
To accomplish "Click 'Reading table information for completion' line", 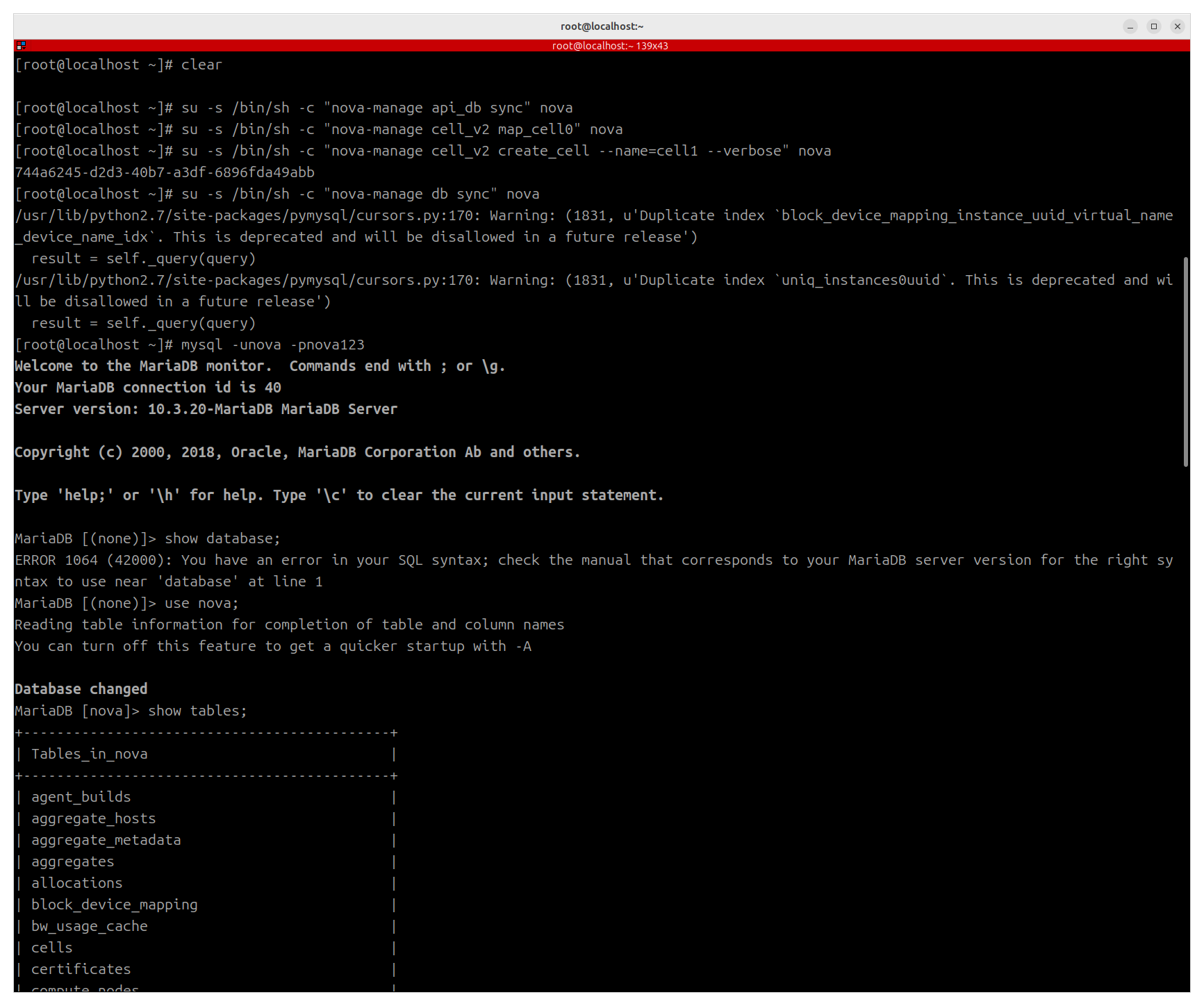I will pos(290,625).
